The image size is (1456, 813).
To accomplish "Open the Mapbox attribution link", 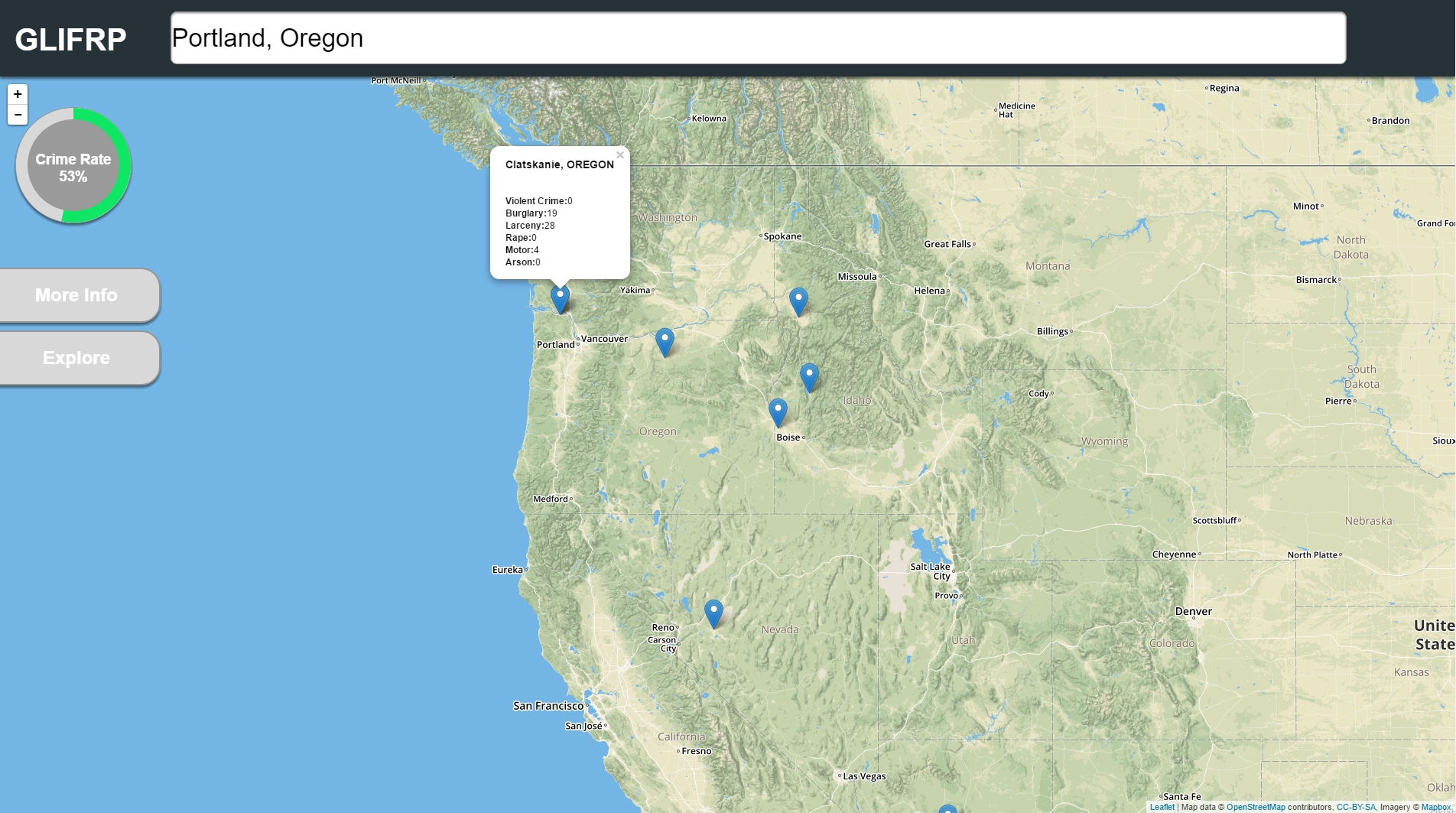I will point(1435,807).
